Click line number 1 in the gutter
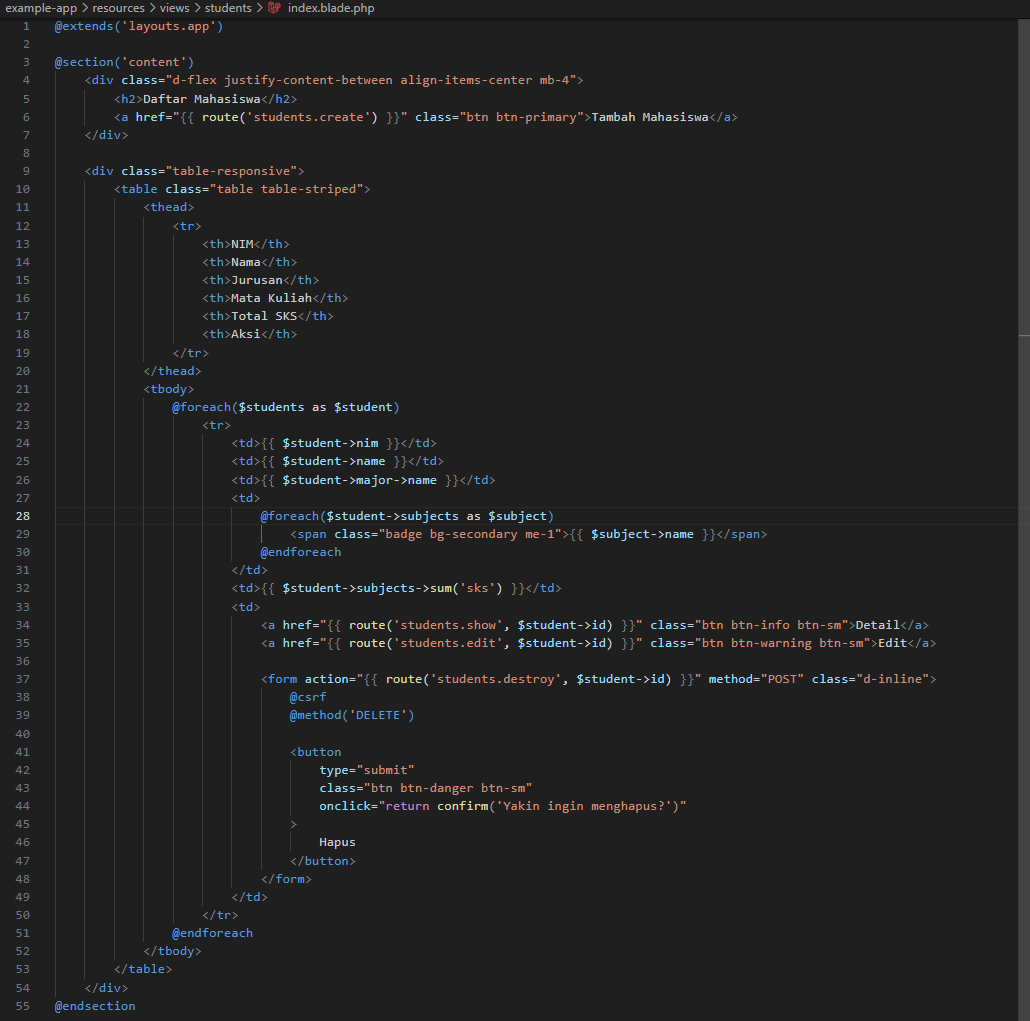Viewport: 1030px width, 1021px height. point(26,26)
